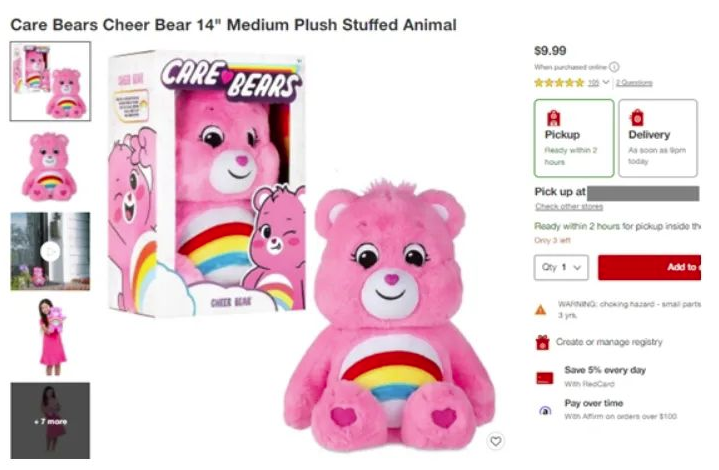The height and width of the screenshot is (470, 719).
Task: Open the '2 Questions' link
Action: pyautogui.click(x=634, y=82)
